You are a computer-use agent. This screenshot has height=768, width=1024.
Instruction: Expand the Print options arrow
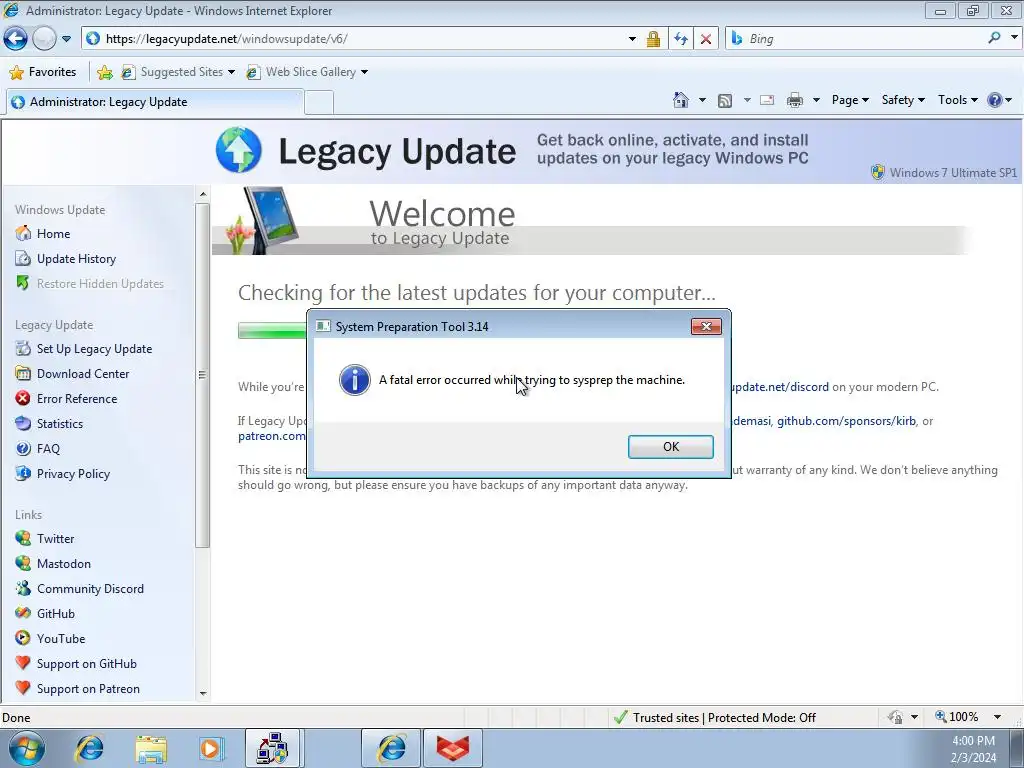pos(816,100)
